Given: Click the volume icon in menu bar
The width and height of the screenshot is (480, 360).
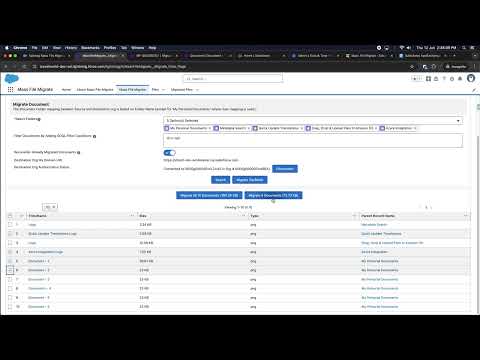Looking at the screenshot, I should [x=408, y=48].
